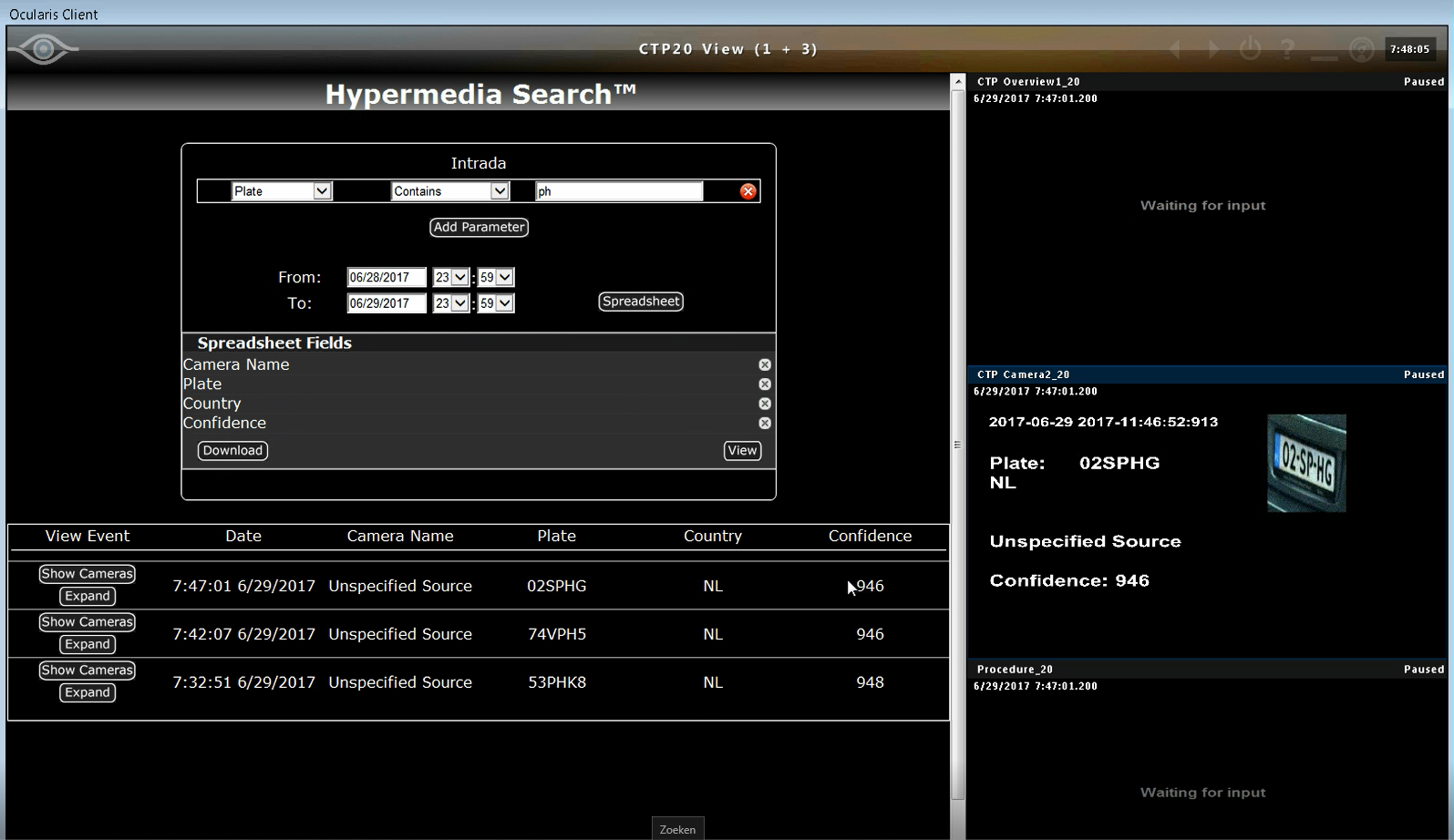Show Cameras for plate 53PHK8
The width and height of the screenshot is (1454, 840).
click(87, 671)
